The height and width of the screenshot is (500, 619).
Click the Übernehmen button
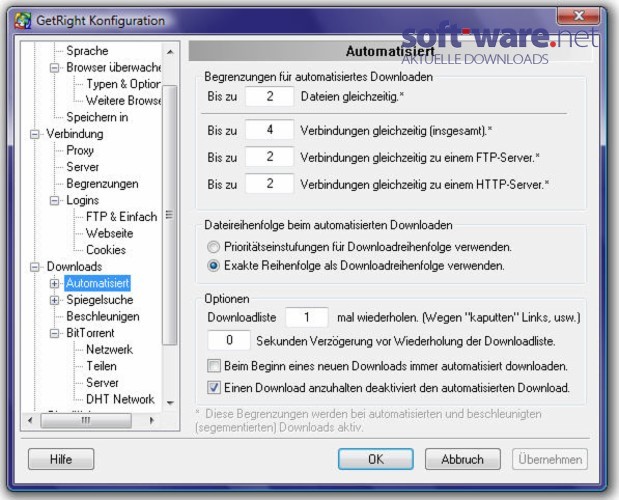pyautogui.click(x=550, y=459)
